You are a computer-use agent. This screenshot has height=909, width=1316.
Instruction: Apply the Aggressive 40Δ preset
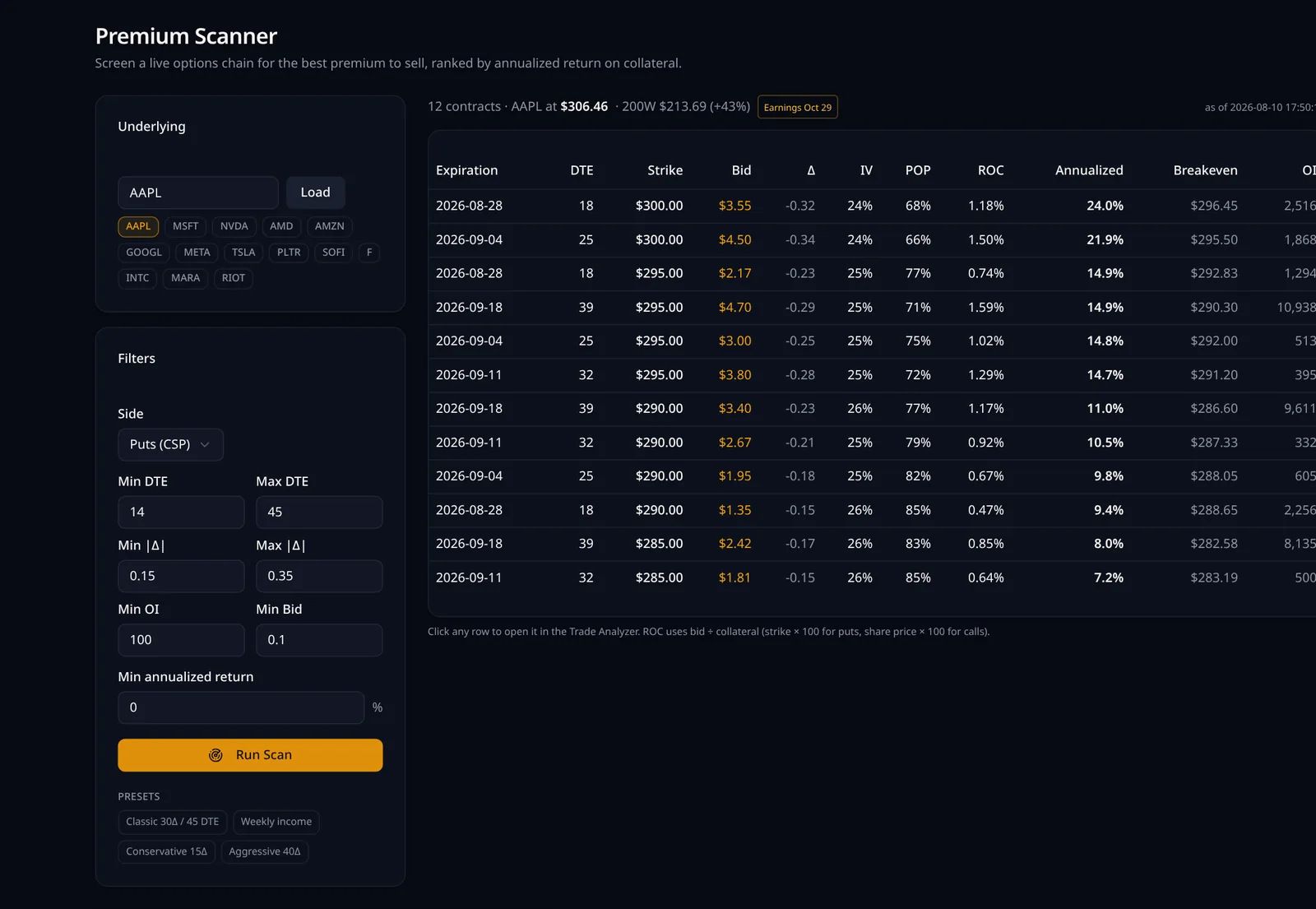[265, 851]
